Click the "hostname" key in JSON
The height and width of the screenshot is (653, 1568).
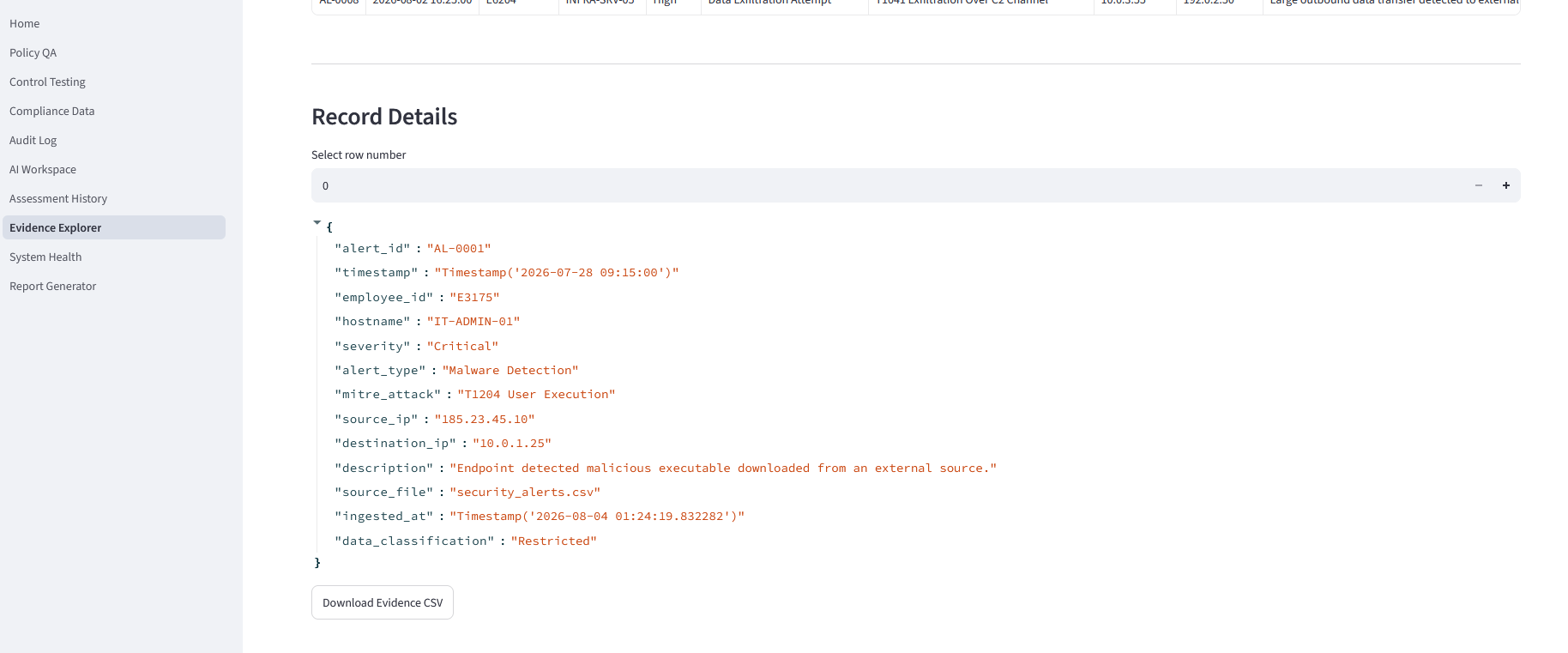373,322
